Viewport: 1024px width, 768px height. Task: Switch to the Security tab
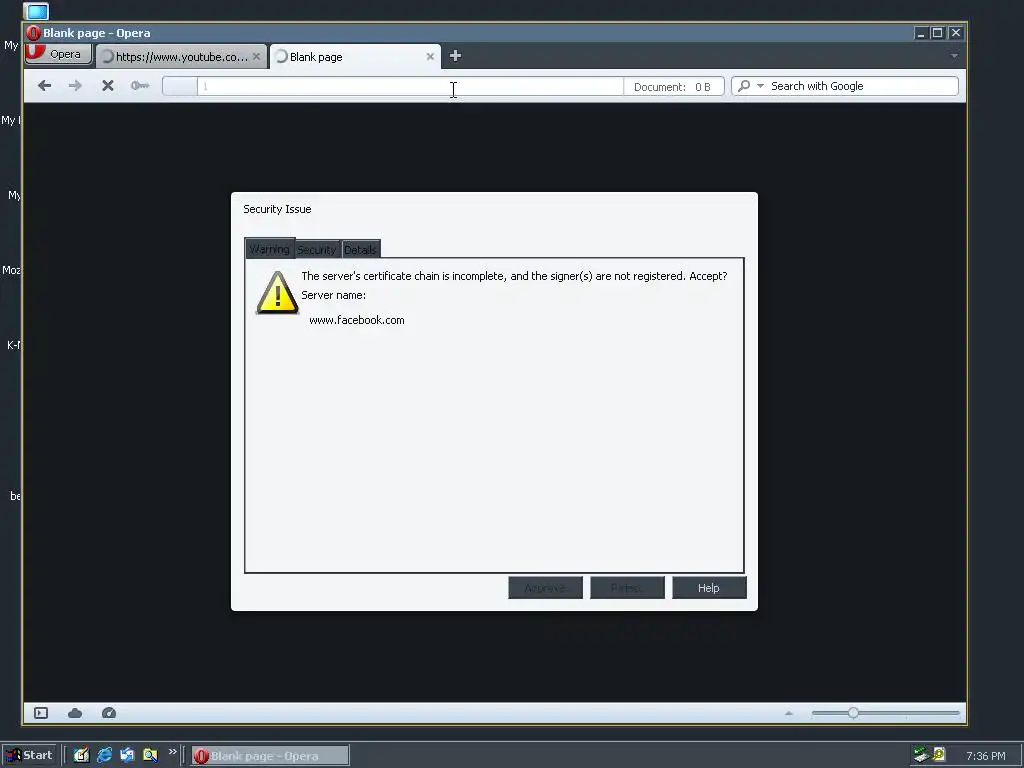(317, 249)
